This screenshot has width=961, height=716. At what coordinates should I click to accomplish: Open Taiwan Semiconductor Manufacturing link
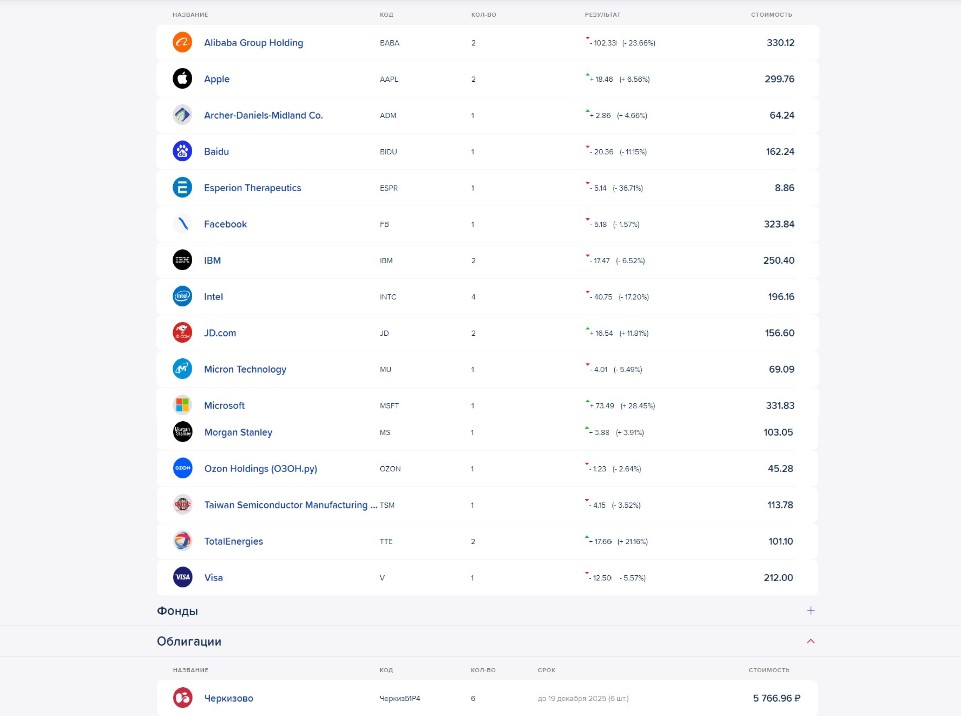(x=291, y=505)
